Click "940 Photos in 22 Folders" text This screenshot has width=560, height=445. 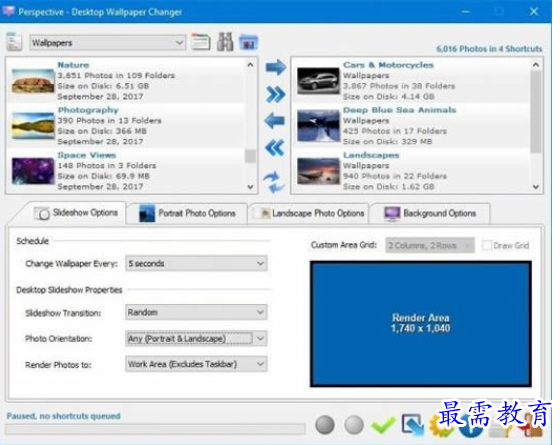395,176
